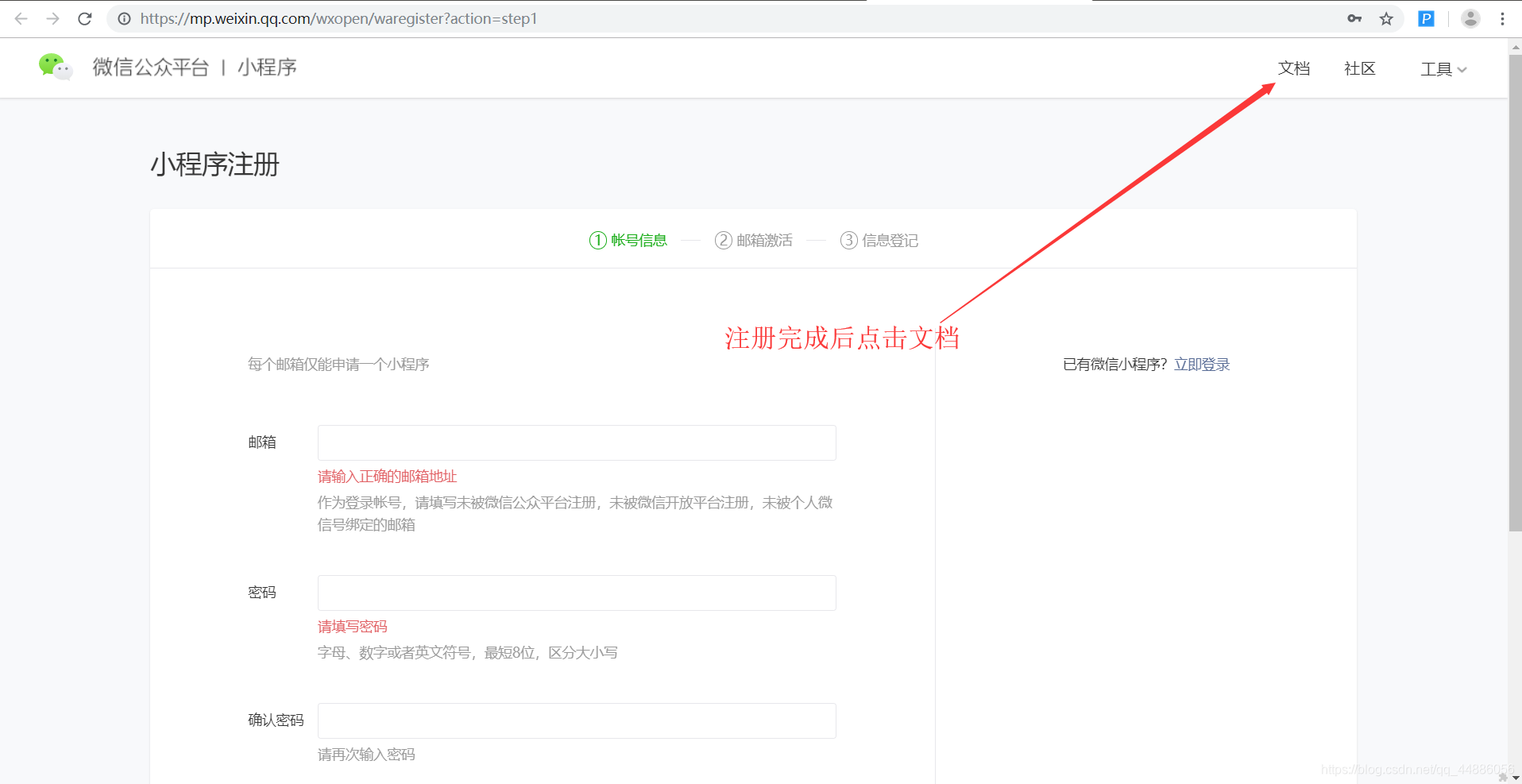This screenshot has height=784, width=1522.
Task: Select step 3 信息登记
Action: [x=879, y=240]
